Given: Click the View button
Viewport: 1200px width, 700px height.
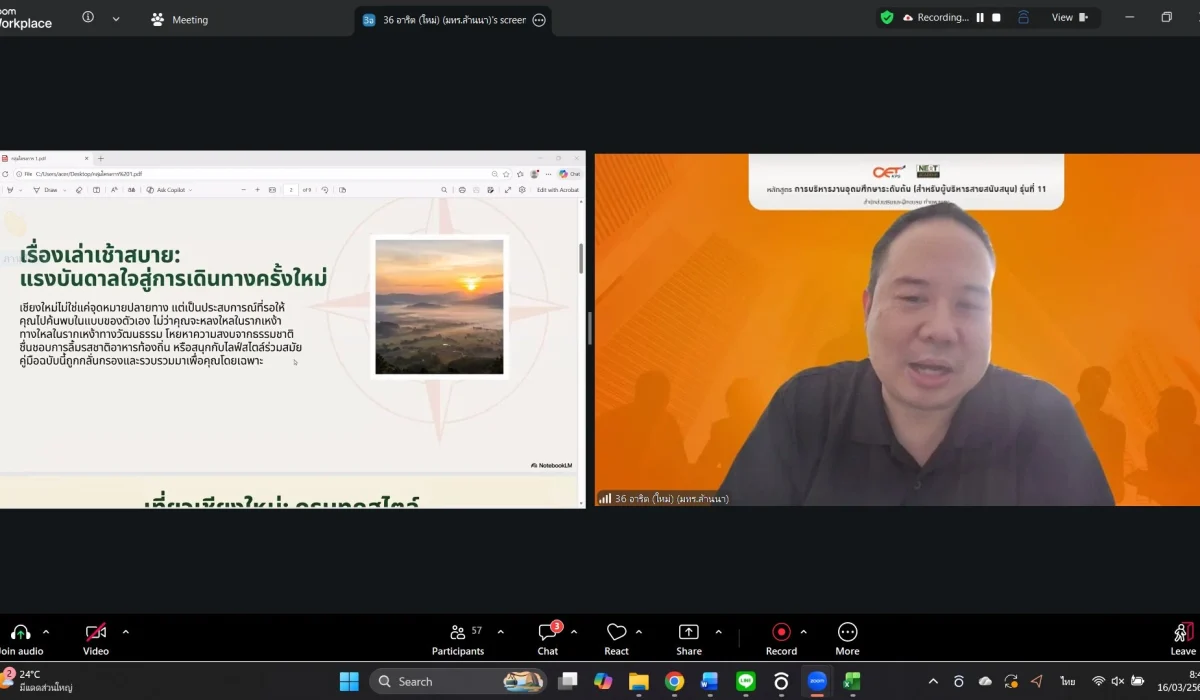Looking at the screenshot, I should click(1069, 18).
